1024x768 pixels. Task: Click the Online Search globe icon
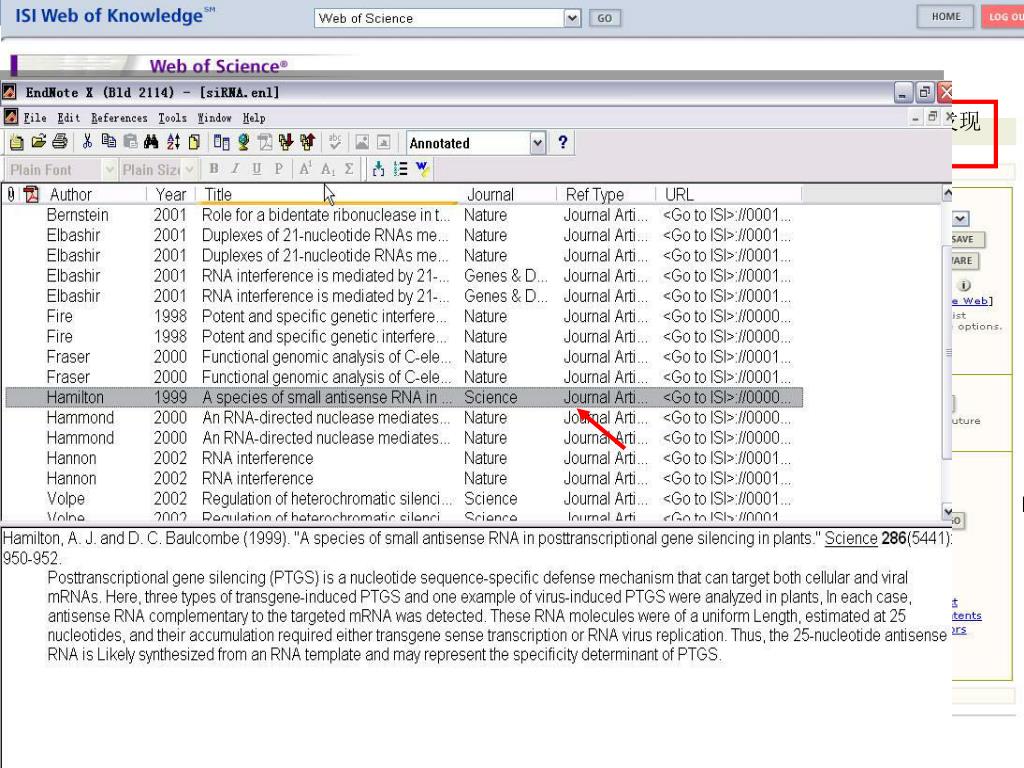click(x=244, y=142)
